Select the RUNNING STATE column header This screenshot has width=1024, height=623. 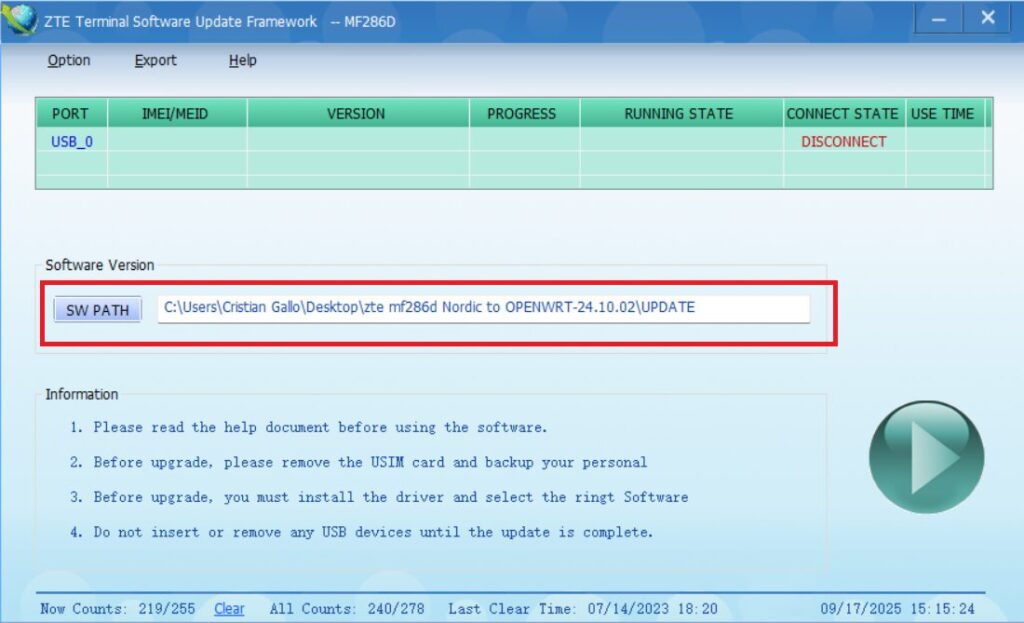679,114
